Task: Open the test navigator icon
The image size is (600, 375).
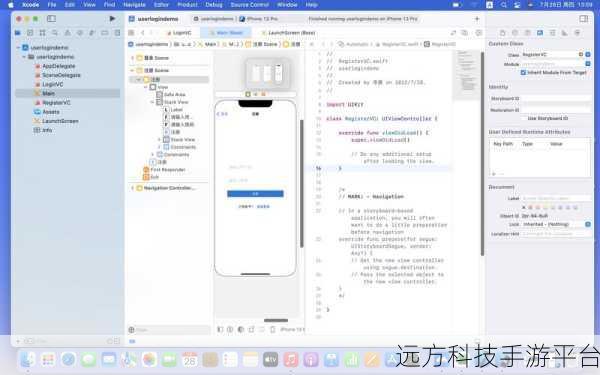Action: coord(80,33)
